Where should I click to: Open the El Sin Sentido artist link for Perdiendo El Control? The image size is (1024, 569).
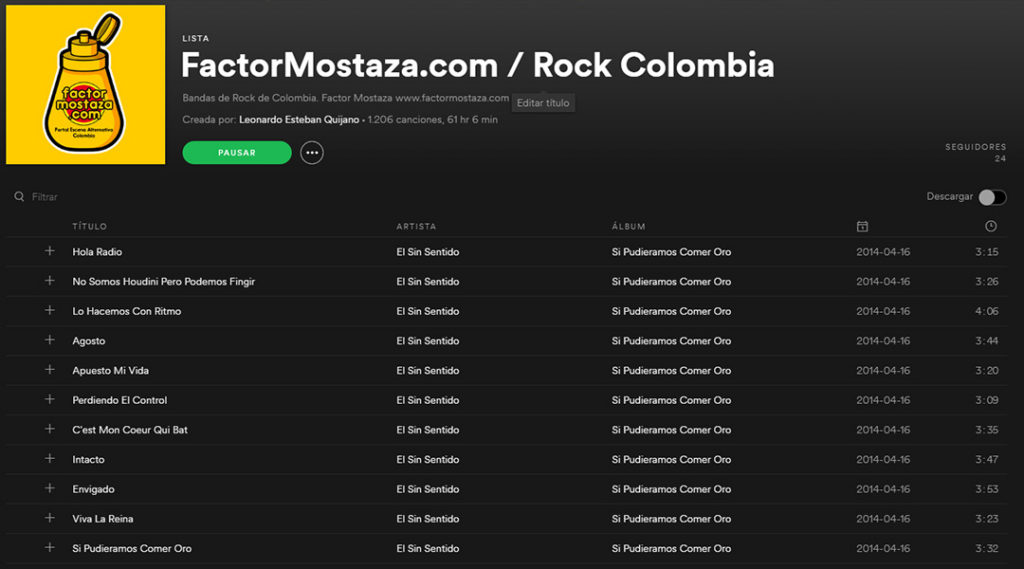(x=428, y=400)
